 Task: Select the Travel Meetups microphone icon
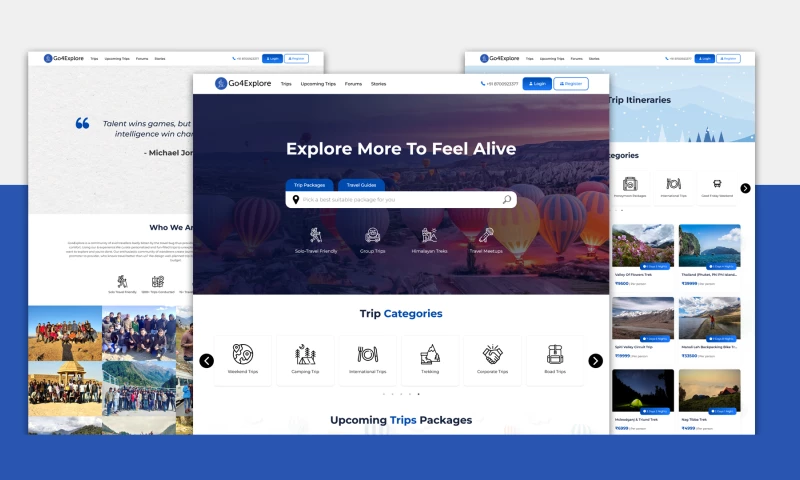point(486,235)
